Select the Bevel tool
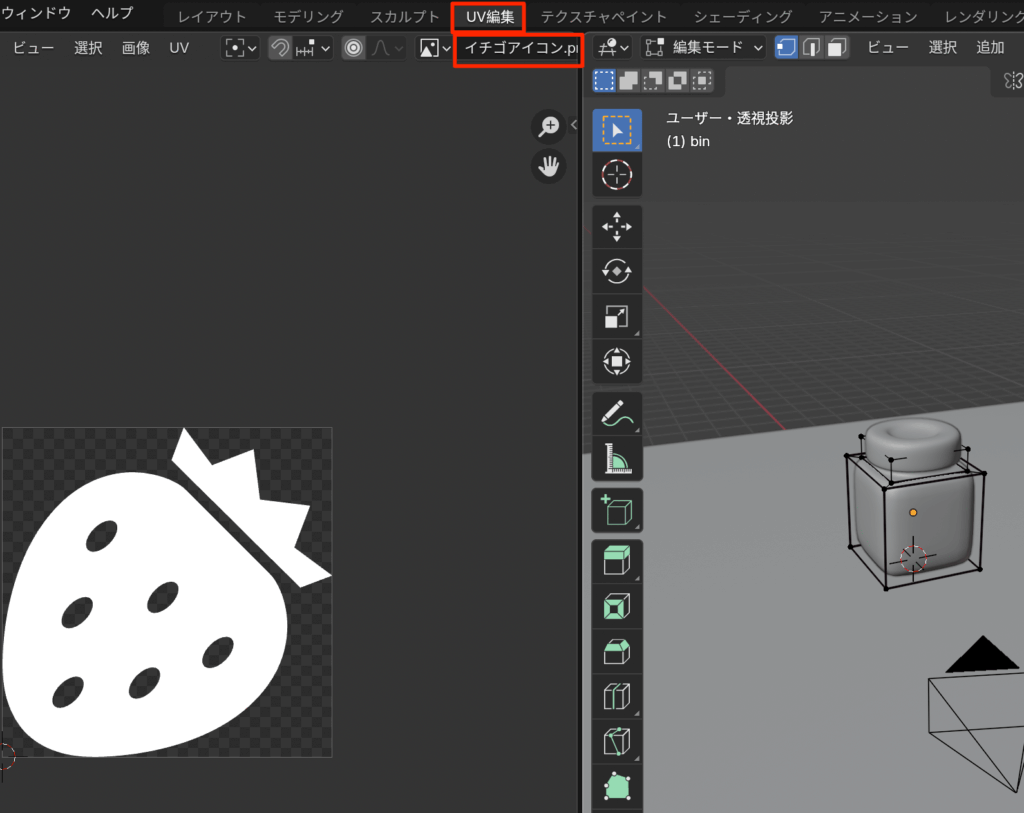Image resolution: width=1024 pixels, height=813 pixels. [617, 652]
